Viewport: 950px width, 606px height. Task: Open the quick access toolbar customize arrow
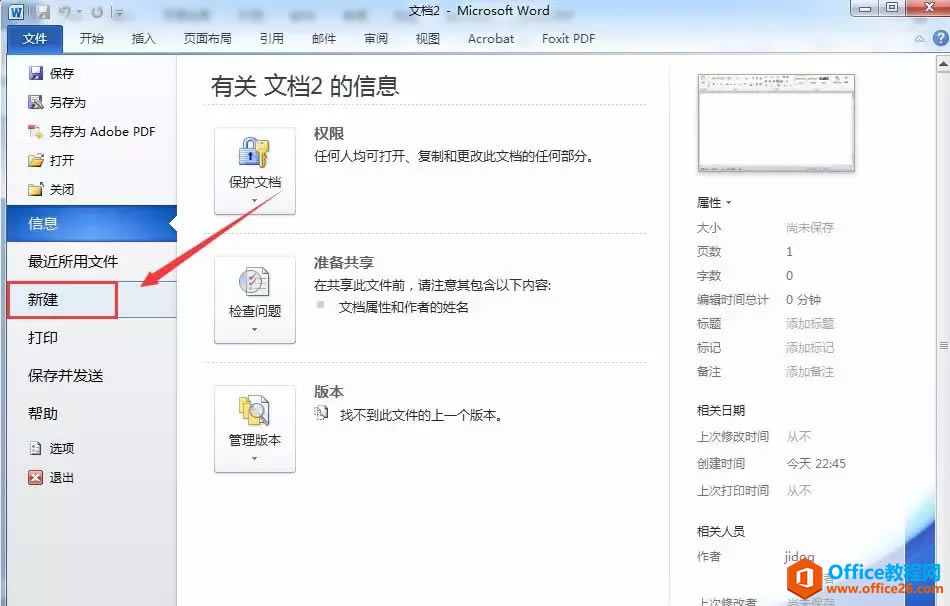(x=119, y=12)
